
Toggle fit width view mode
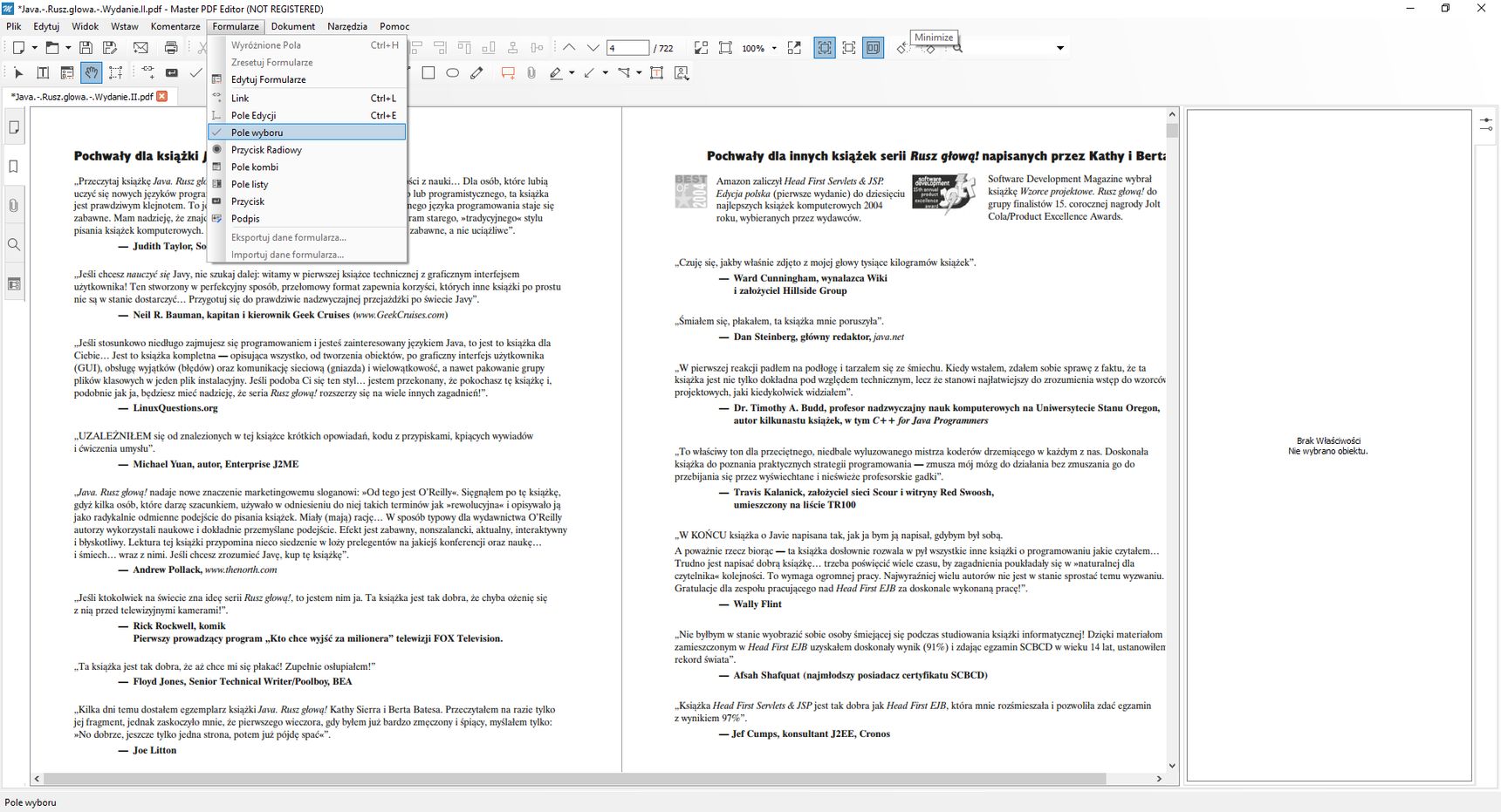point(825,48)
